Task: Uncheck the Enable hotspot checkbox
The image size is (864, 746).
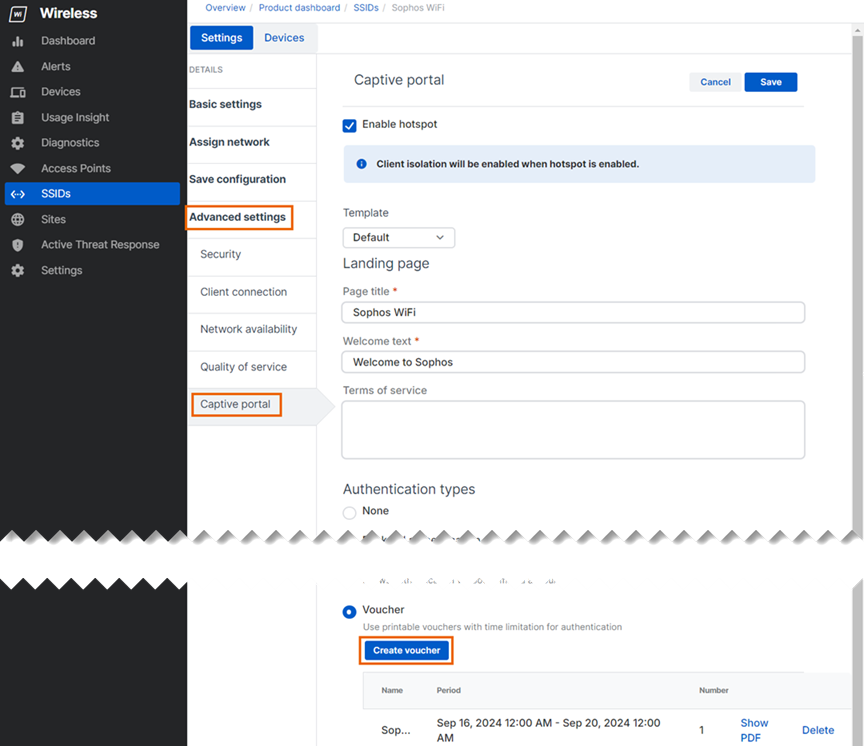Action: (350, 125)
